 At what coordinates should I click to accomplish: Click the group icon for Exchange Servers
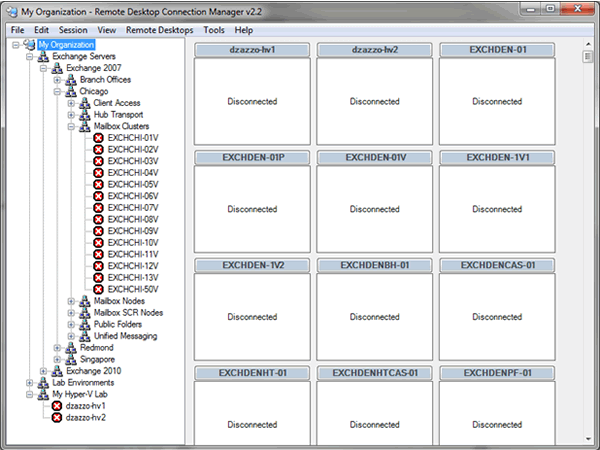tap(43, 57)
